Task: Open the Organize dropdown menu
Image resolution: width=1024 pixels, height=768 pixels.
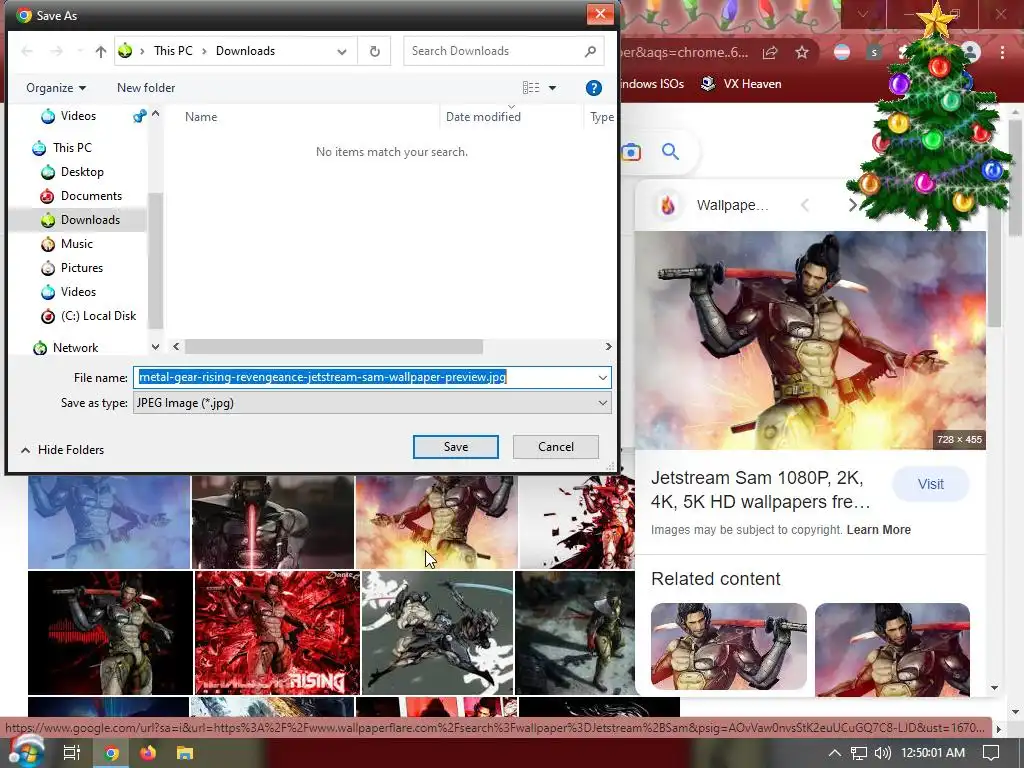Action: (56, 88)
